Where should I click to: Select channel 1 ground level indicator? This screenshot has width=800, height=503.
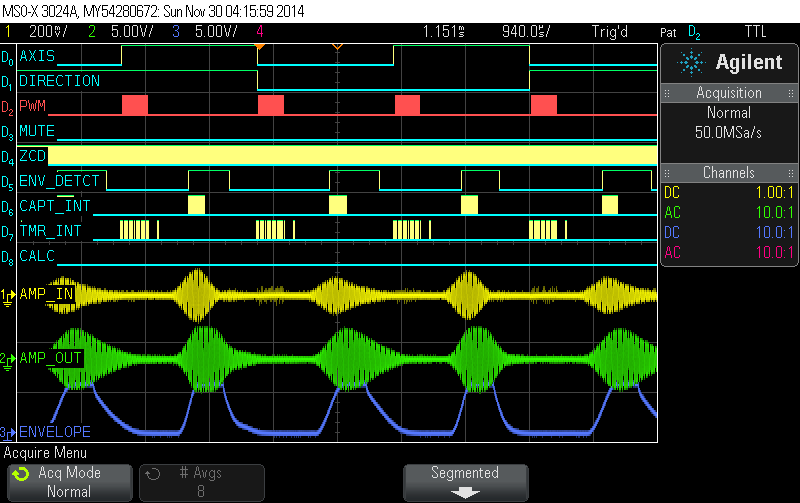tap(7, 295)
